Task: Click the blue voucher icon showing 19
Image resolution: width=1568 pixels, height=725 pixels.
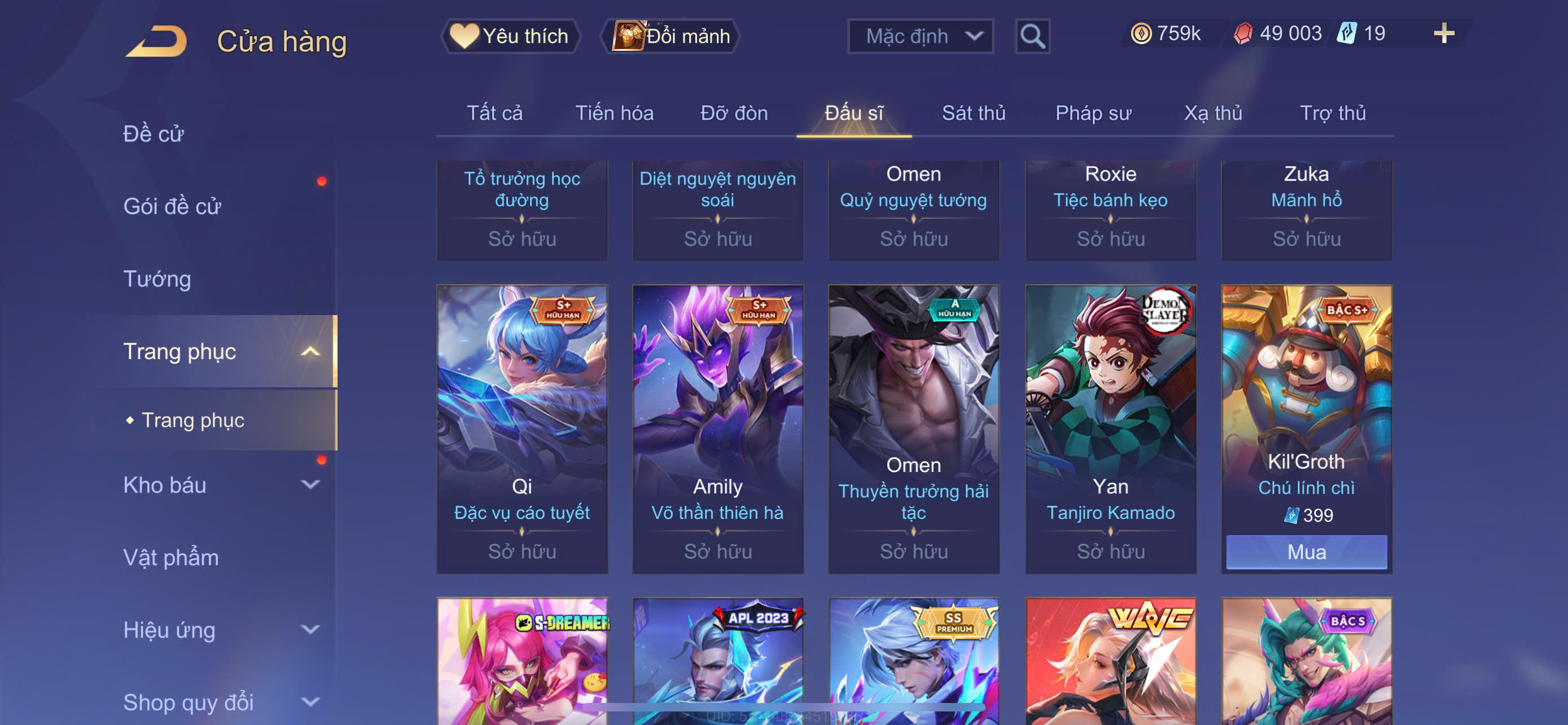Action: tap(1346, 33)
